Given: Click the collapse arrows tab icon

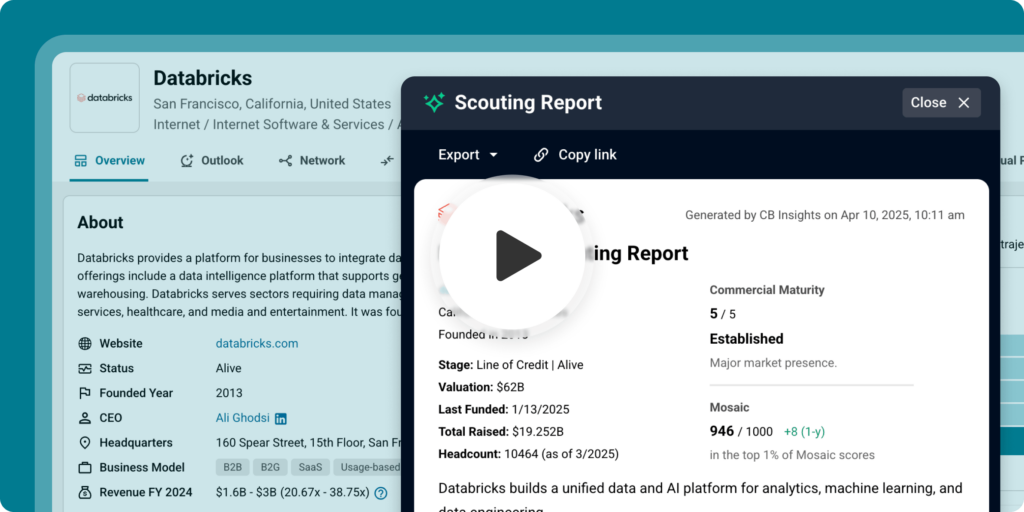Looking at the screenshot, I should click(x=388, y=161).
